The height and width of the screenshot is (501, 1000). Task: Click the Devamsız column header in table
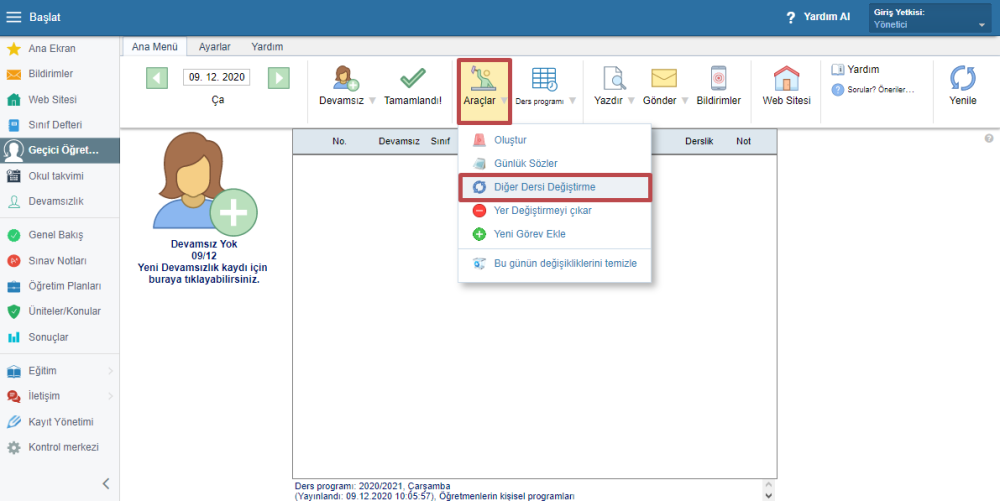[x=399, y=142]
